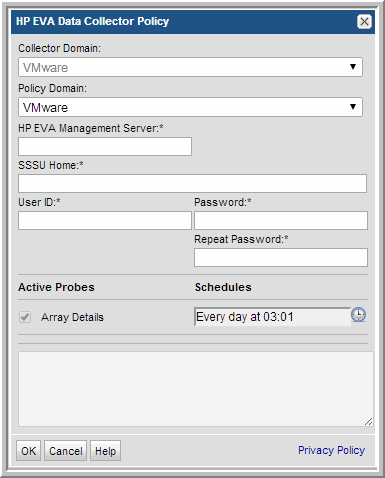The image size is (385, 478).
Task: Close the HP EVA Data Collector Policy dialog
Action: point(364,22)
